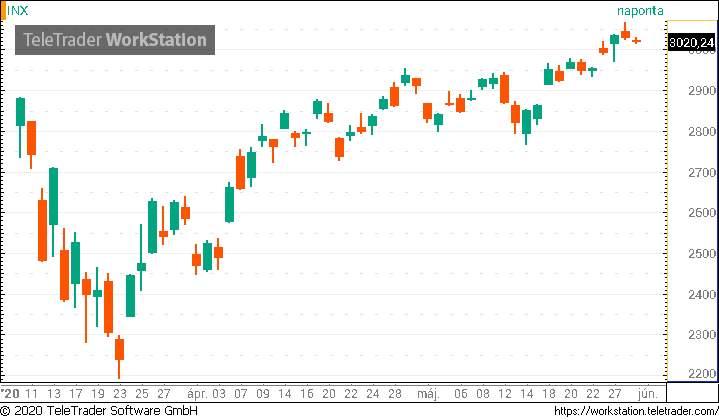This screenshot has height=420, width=719.
Task: Click the 2200 price axis label
Action: (x=702, y=374)
